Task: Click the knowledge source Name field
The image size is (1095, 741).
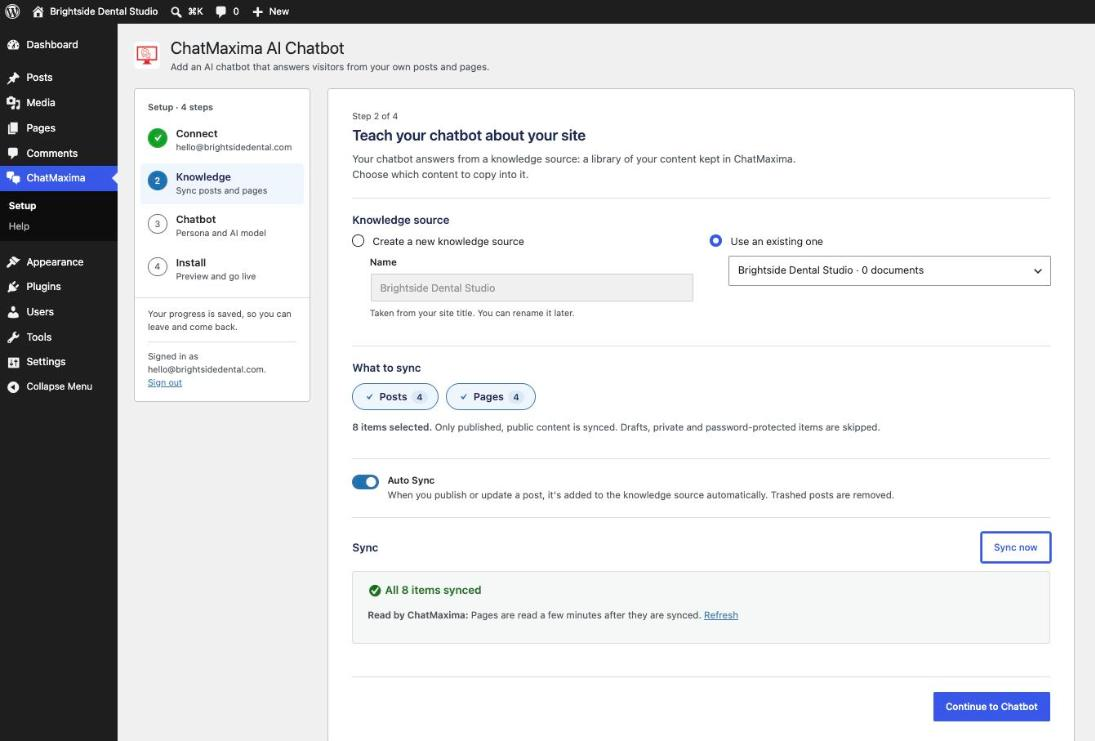Action: [x=531, y=288]
